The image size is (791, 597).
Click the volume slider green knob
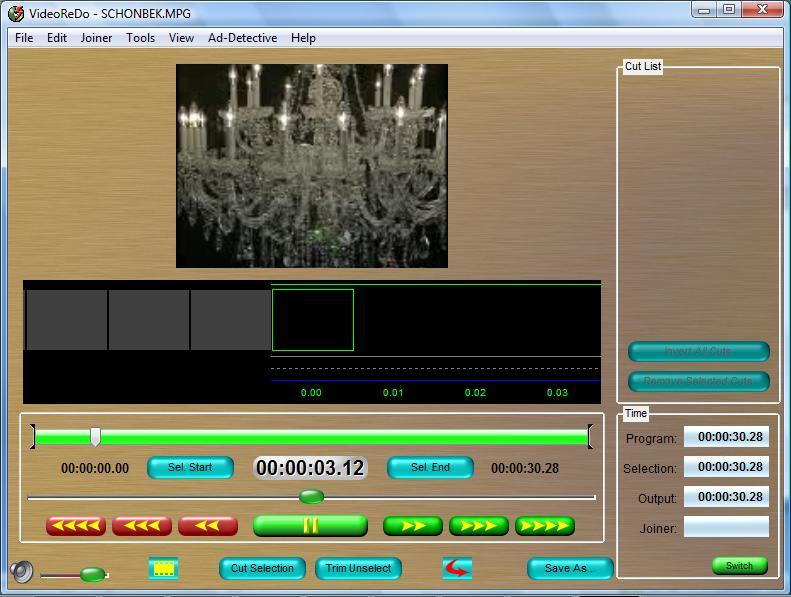point(93,574)
